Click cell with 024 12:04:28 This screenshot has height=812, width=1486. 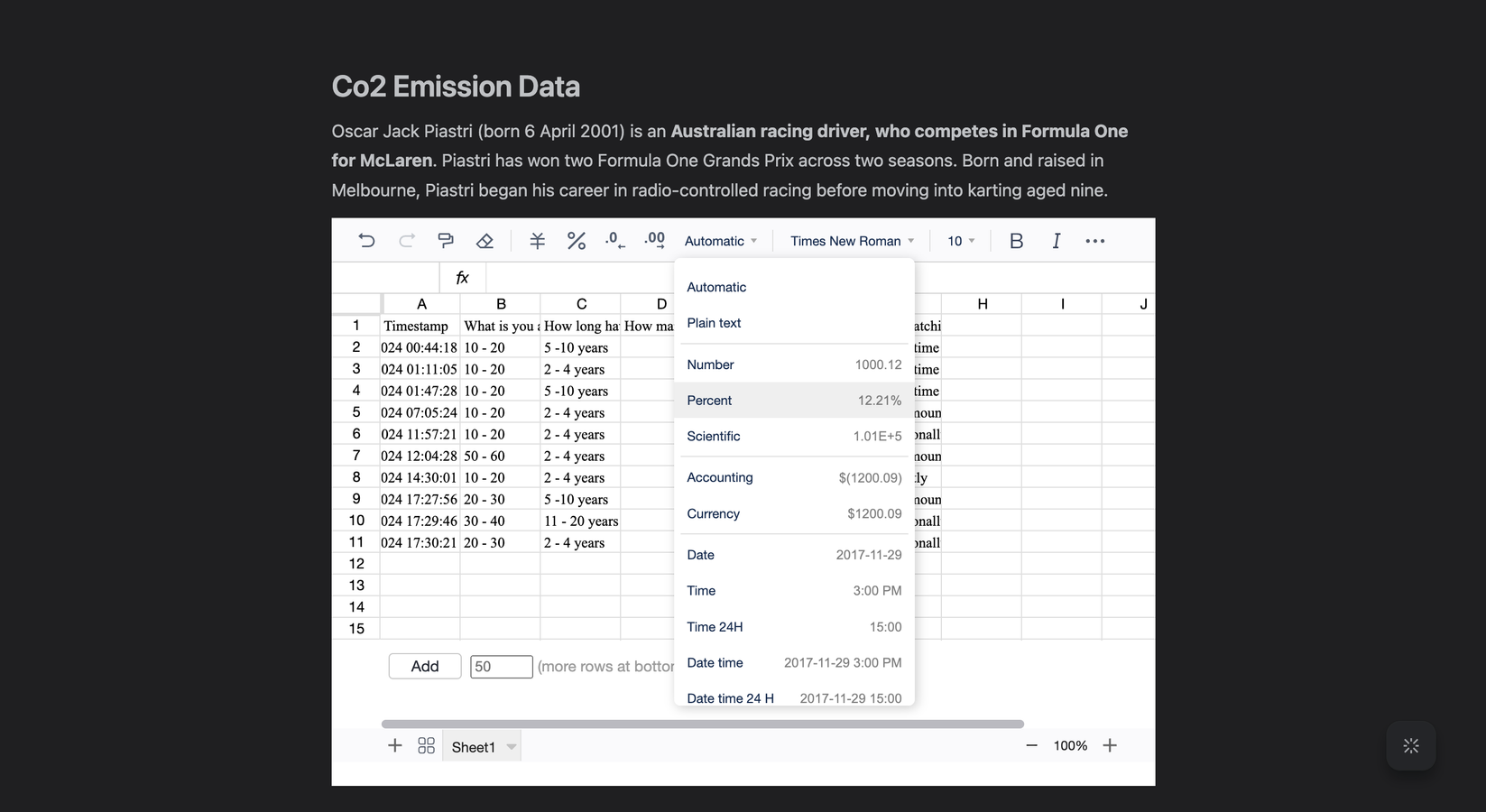[421, 456]
